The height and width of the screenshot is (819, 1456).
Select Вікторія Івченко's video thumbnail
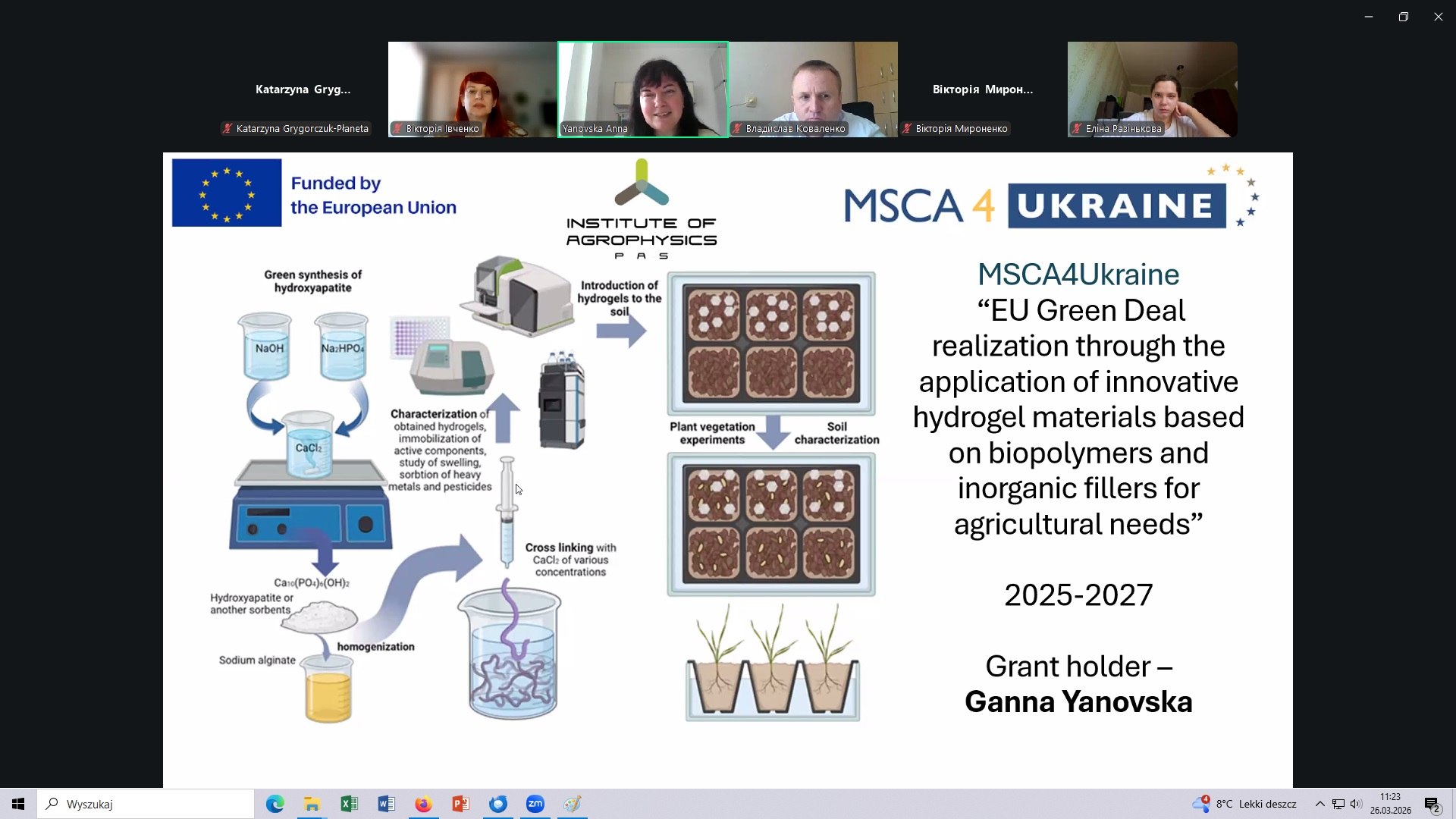coord(472,89)
